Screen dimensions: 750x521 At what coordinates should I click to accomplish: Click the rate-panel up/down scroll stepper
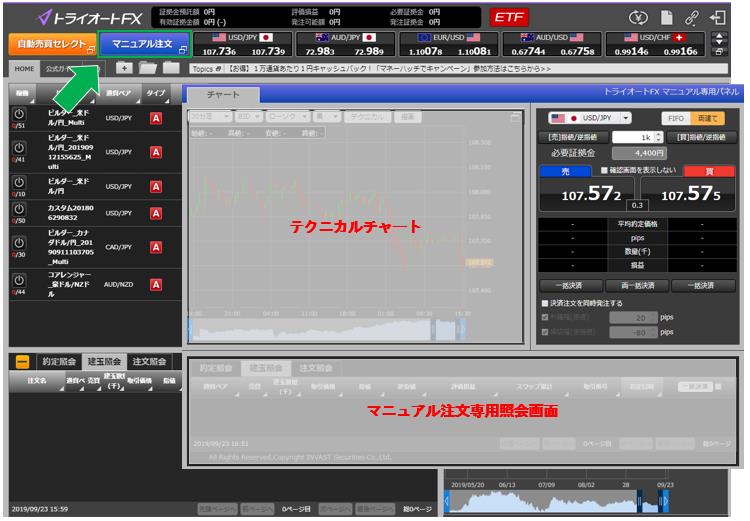click(x=719, y=38)
